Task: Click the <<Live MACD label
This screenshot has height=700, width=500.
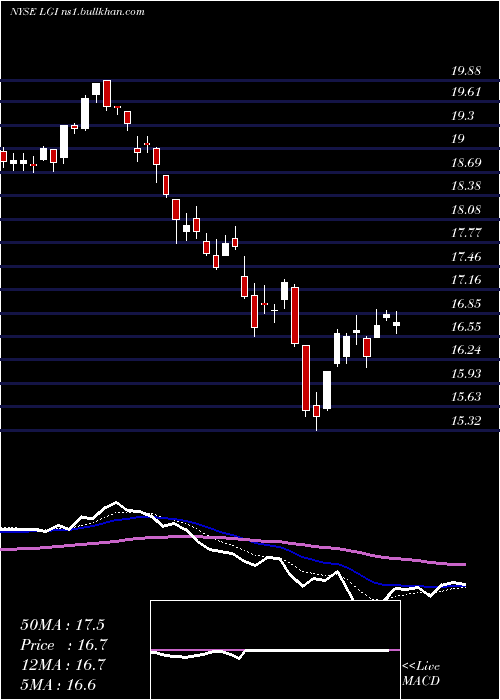Action: [421, 673]
